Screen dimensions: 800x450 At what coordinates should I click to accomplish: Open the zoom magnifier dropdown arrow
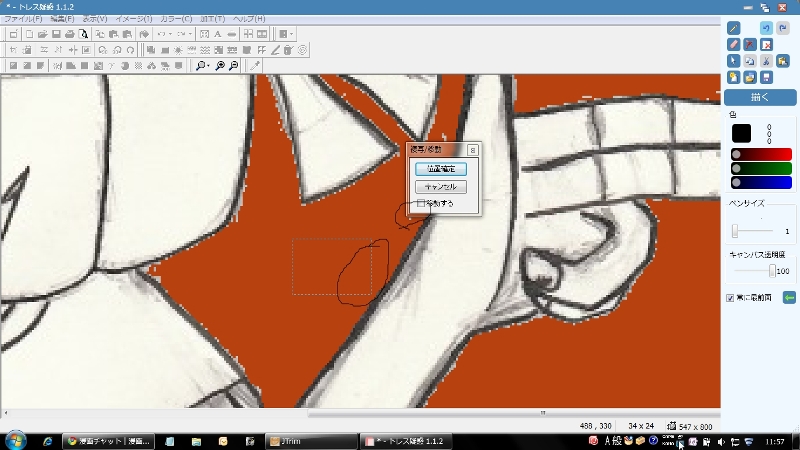coord(209,66)
